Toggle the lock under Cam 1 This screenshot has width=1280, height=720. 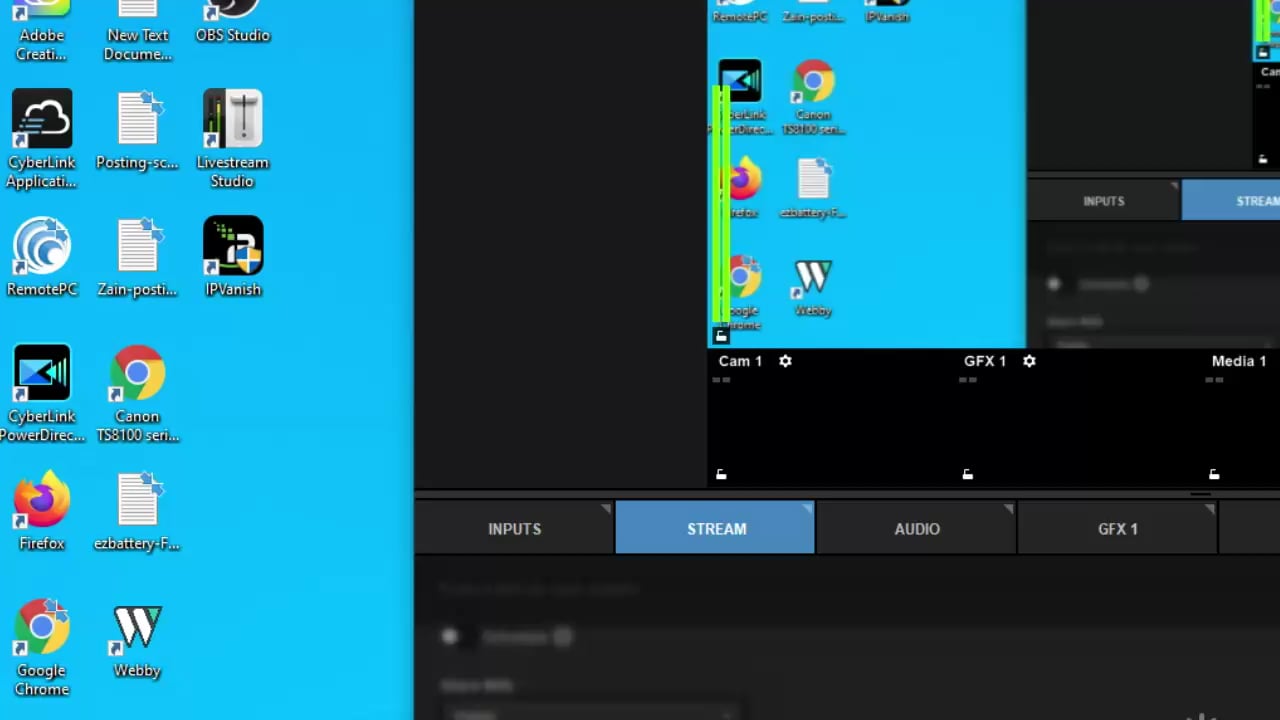tap(721, 474)
